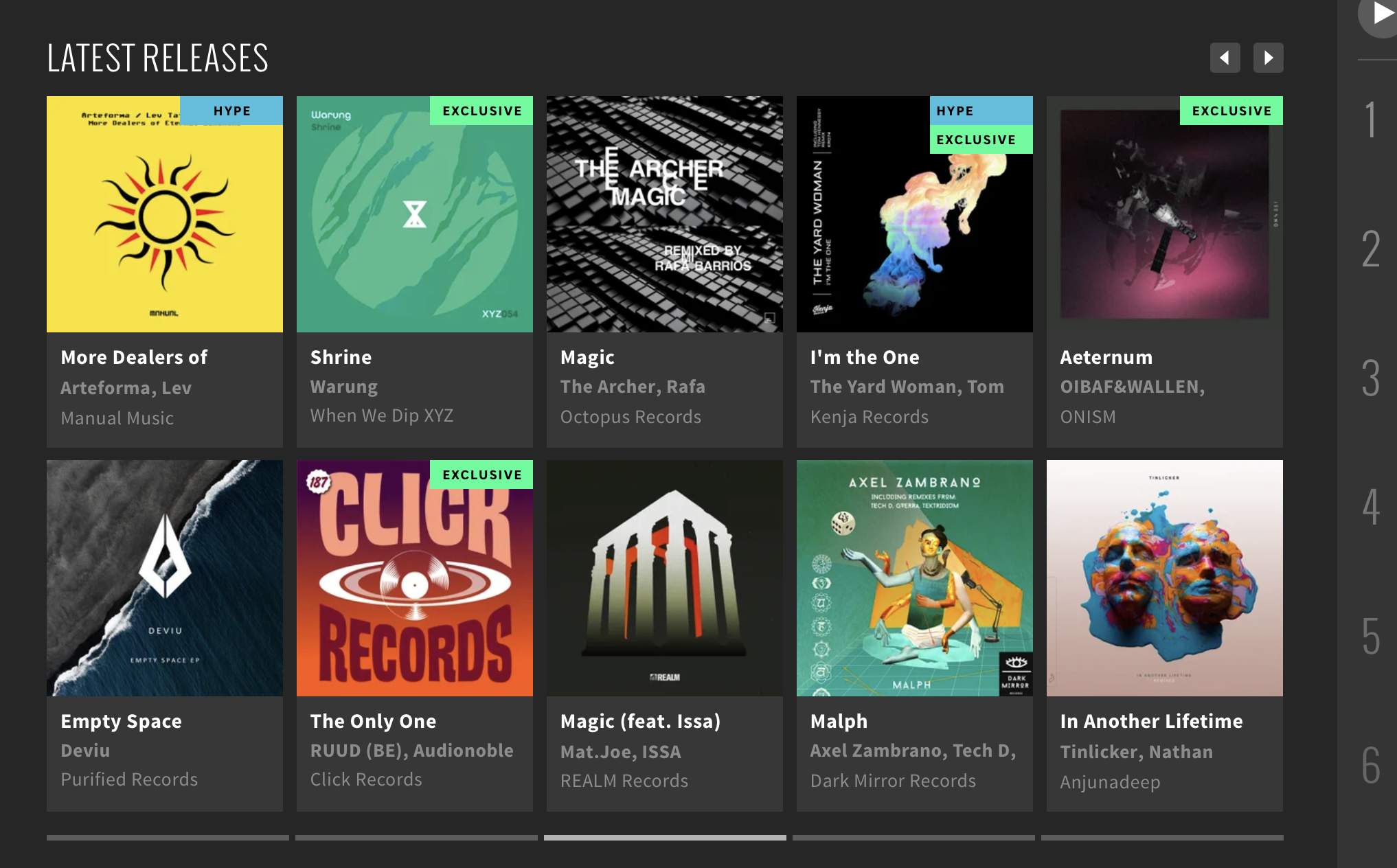
Task: Open artist Arteforma, Lev
Action: 126,388
